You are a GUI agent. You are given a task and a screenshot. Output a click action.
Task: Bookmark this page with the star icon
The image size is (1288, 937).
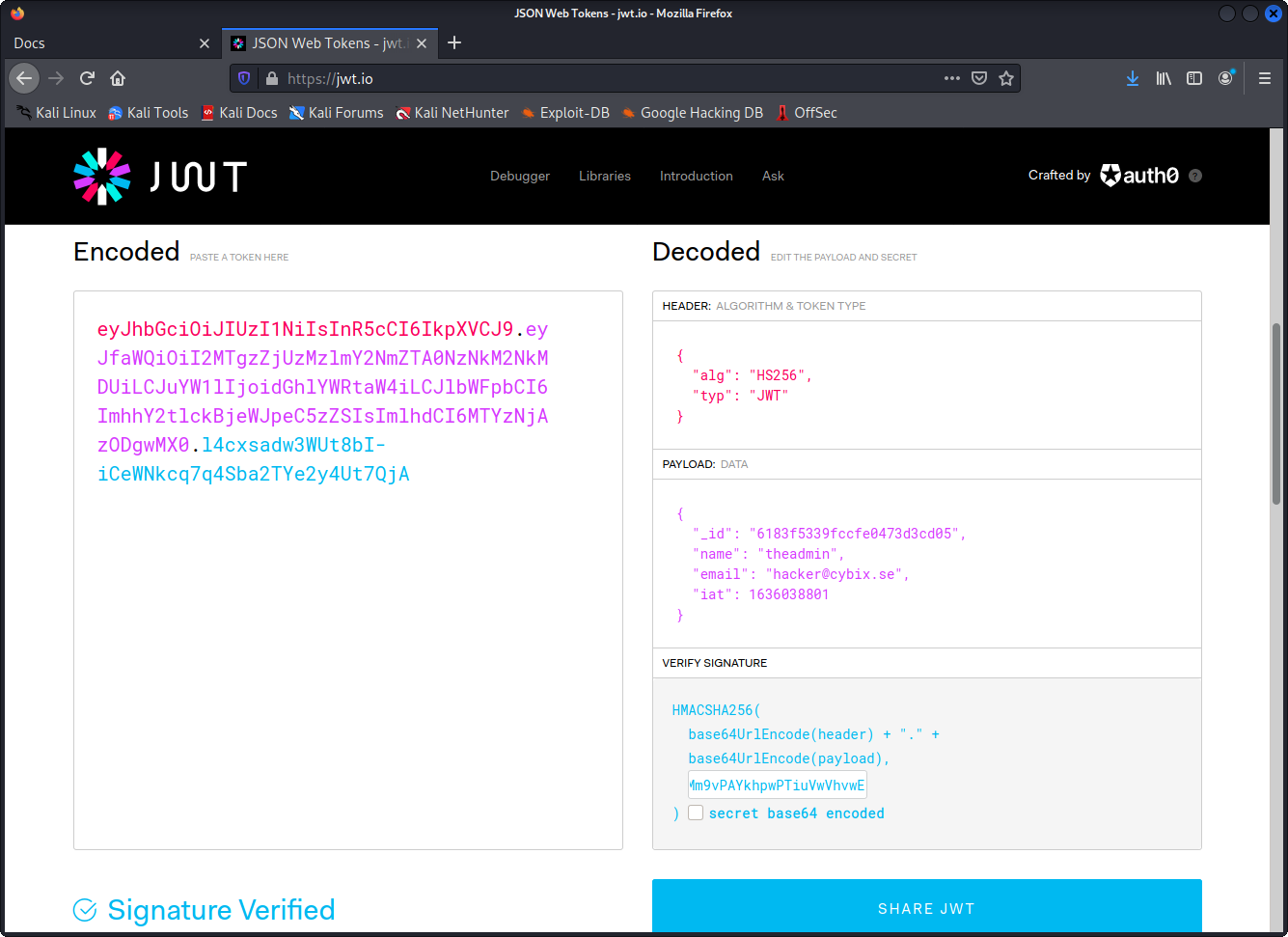click(1006, 78)
